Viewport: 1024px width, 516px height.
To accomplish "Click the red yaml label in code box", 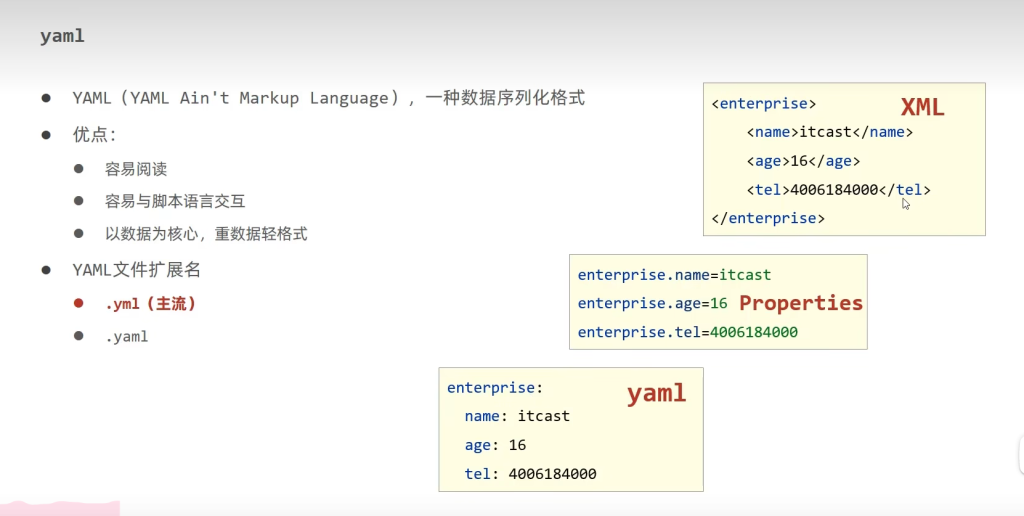I will 656,393.
